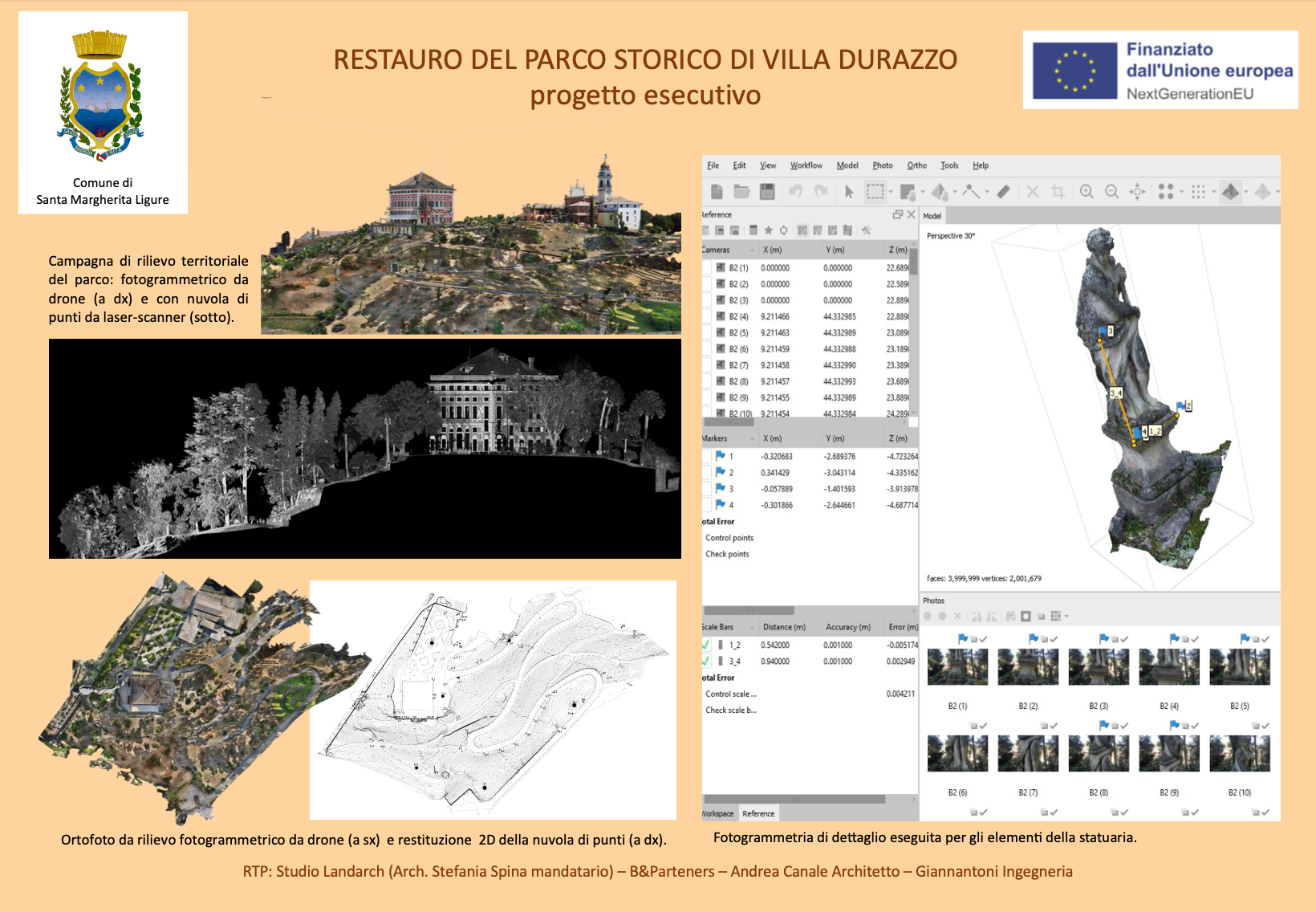Show the point cloud four-dots icon
Image resolution: width=1316 pixels, height=912 pixels.
(x=1166, y=191)
